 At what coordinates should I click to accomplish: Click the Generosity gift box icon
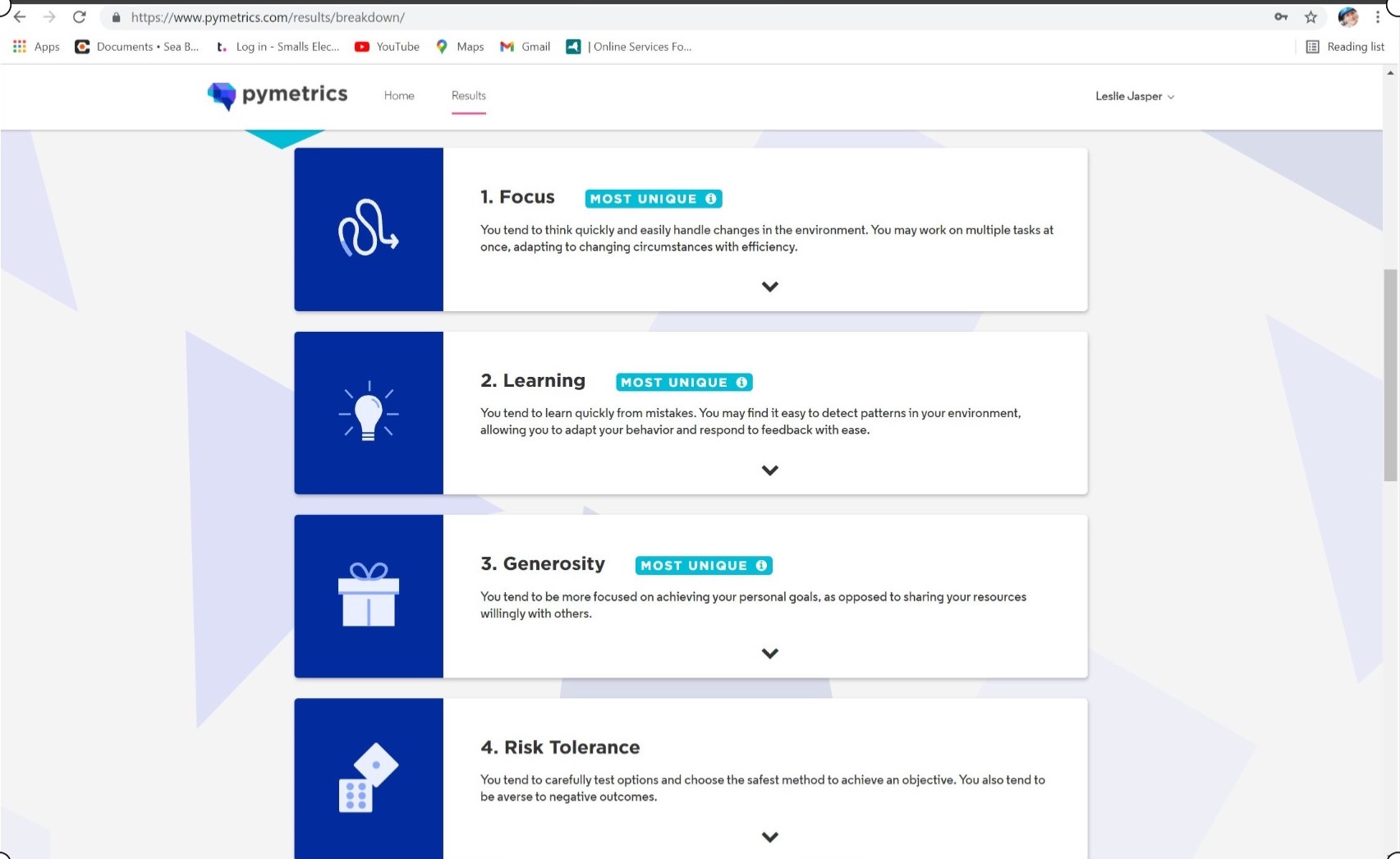(368, 595)
